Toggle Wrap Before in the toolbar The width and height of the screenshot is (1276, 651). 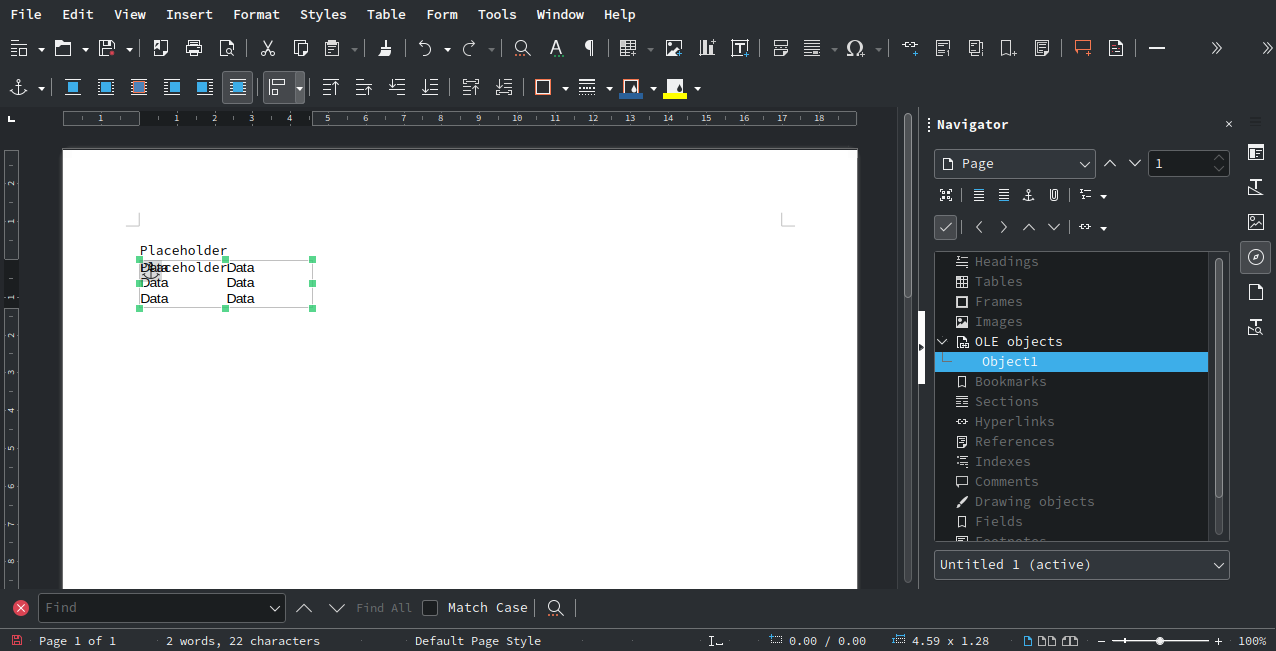(x=172, y=88)
